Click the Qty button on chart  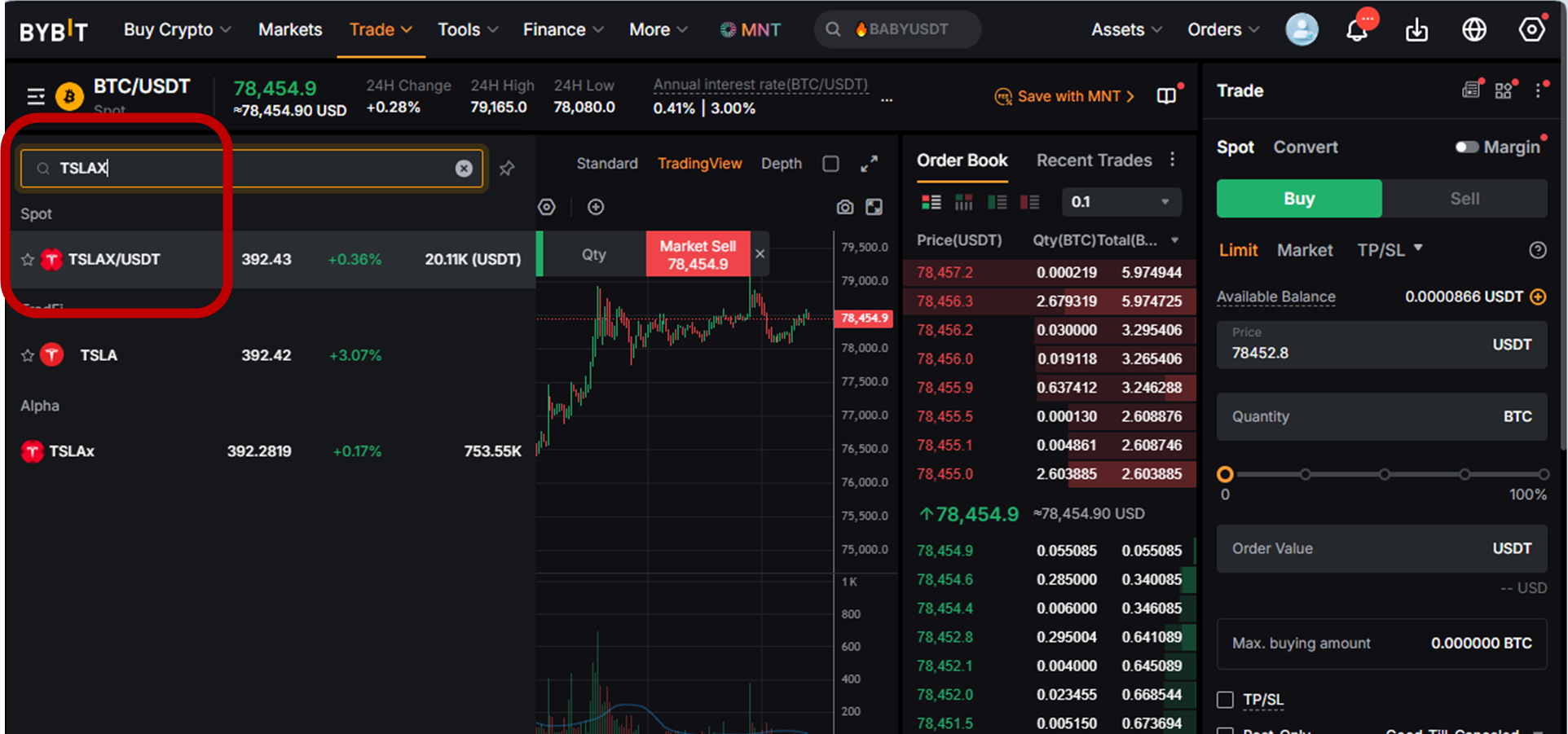pyautogui.click(x=594, y=254)
